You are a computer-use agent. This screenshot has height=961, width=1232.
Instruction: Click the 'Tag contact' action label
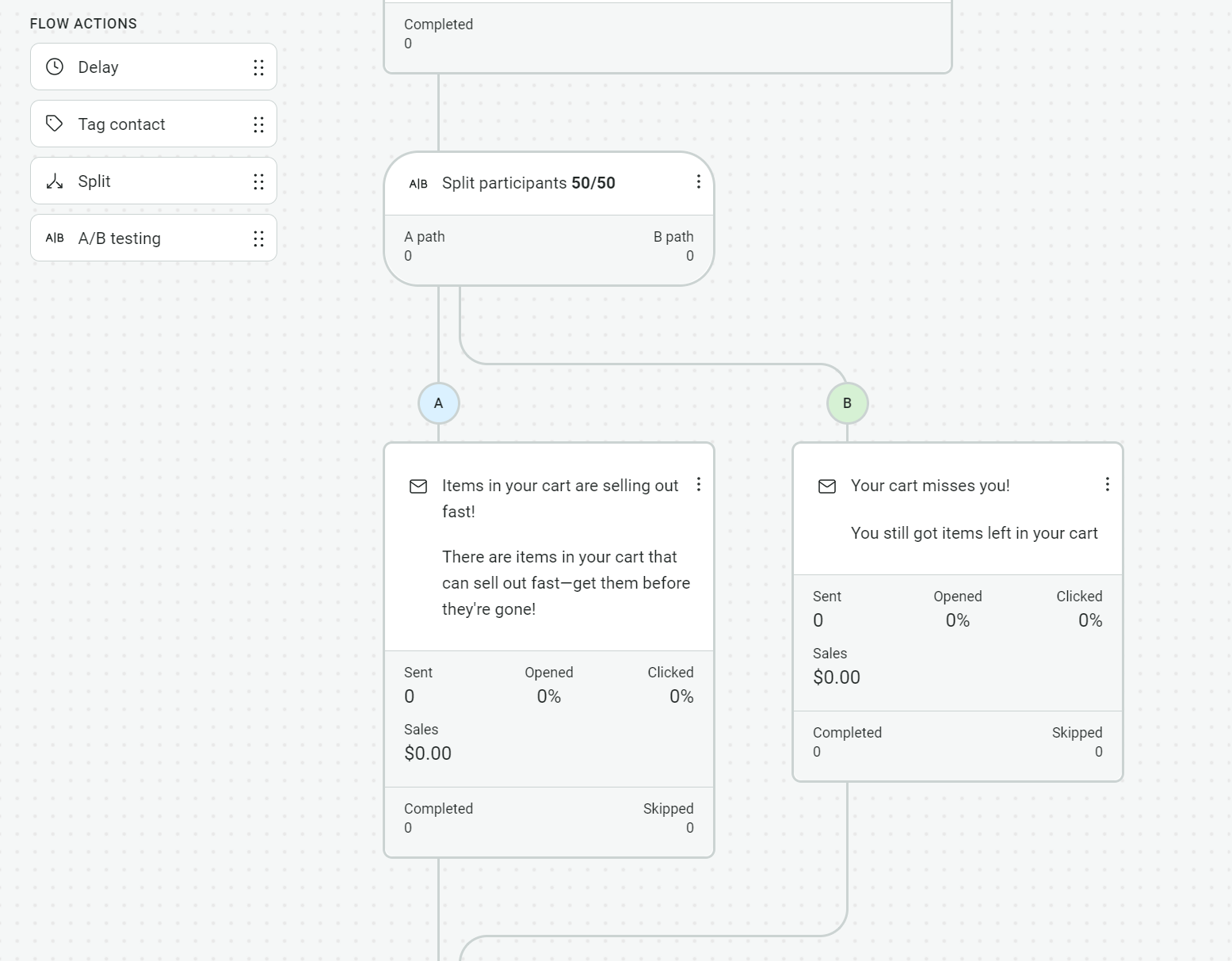[120, 124]
